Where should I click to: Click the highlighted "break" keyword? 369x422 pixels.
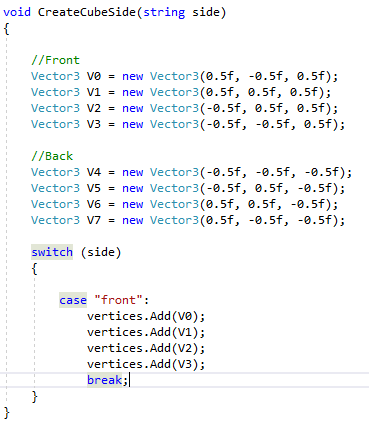pos(104,380)
